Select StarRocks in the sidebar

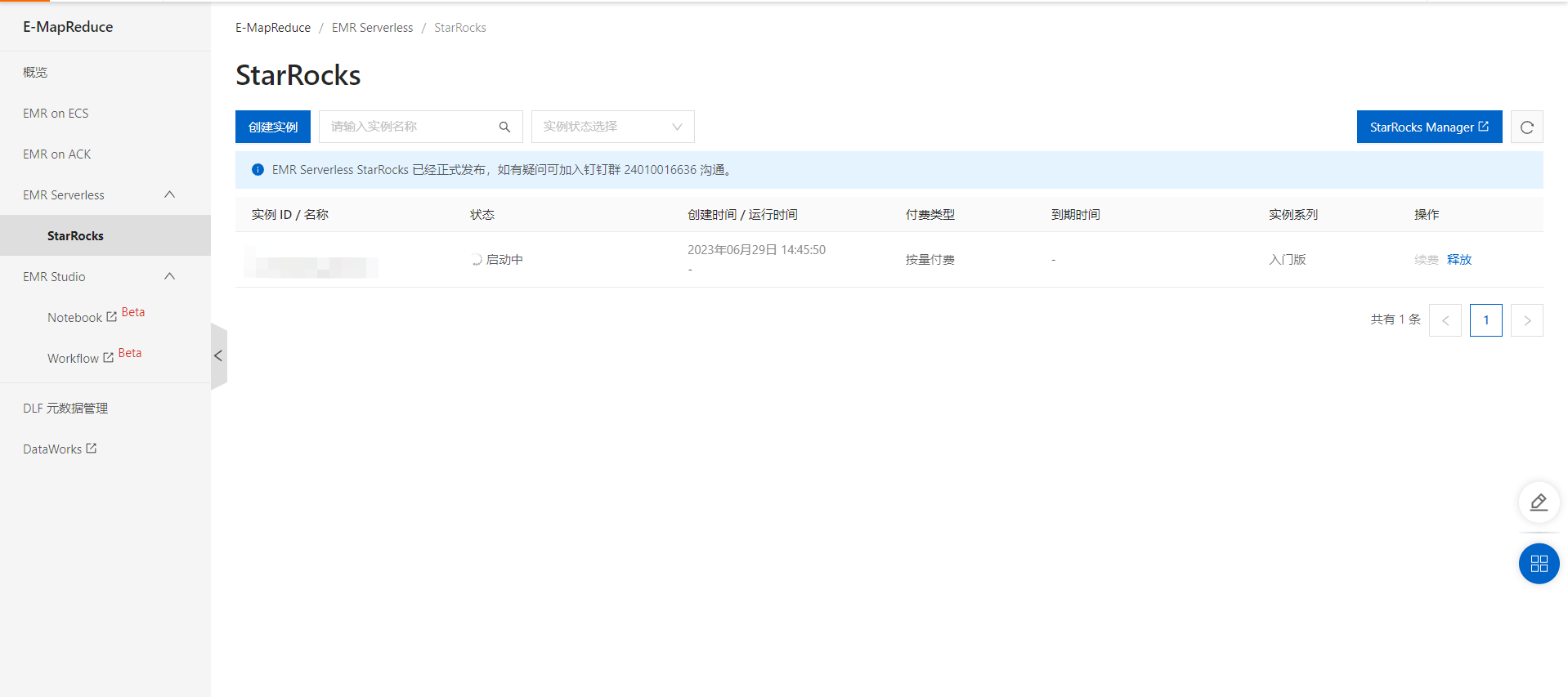pos(75,235)
